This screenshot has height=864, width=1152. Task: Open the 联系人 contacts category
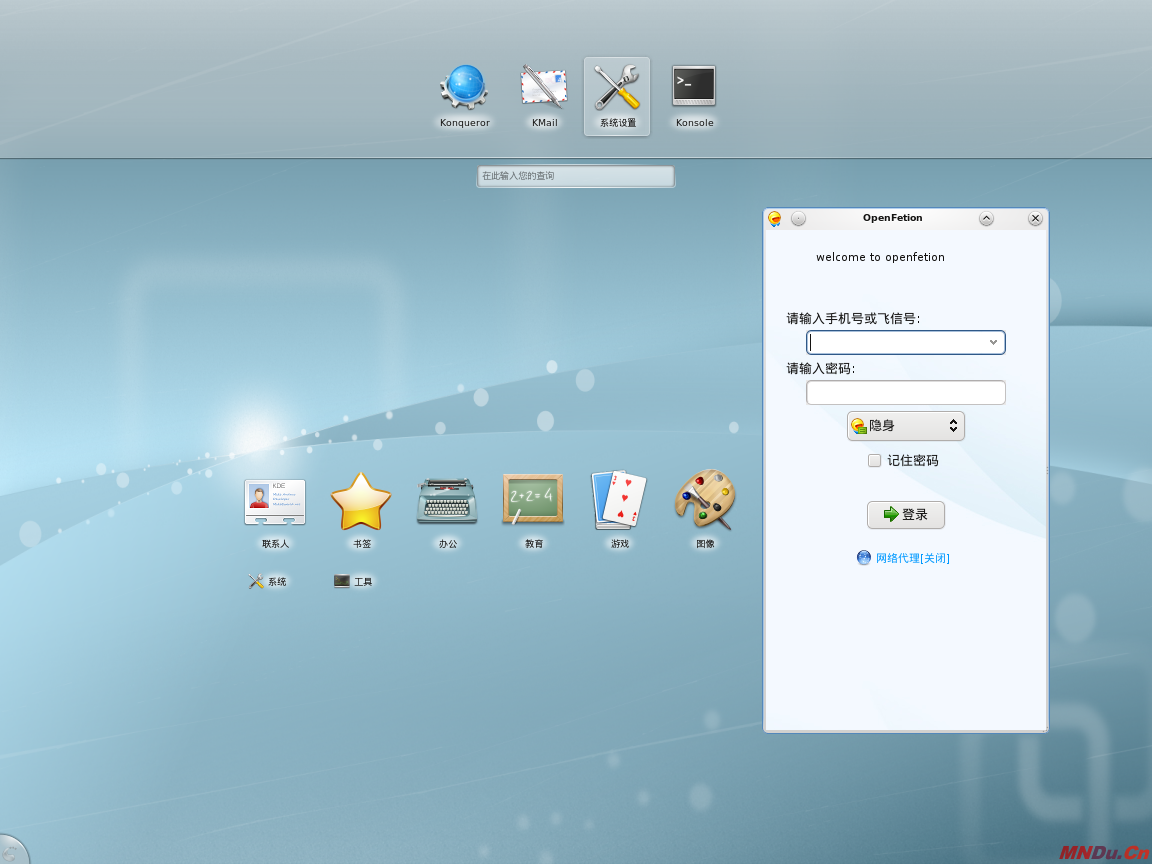[x=275, y=511]
